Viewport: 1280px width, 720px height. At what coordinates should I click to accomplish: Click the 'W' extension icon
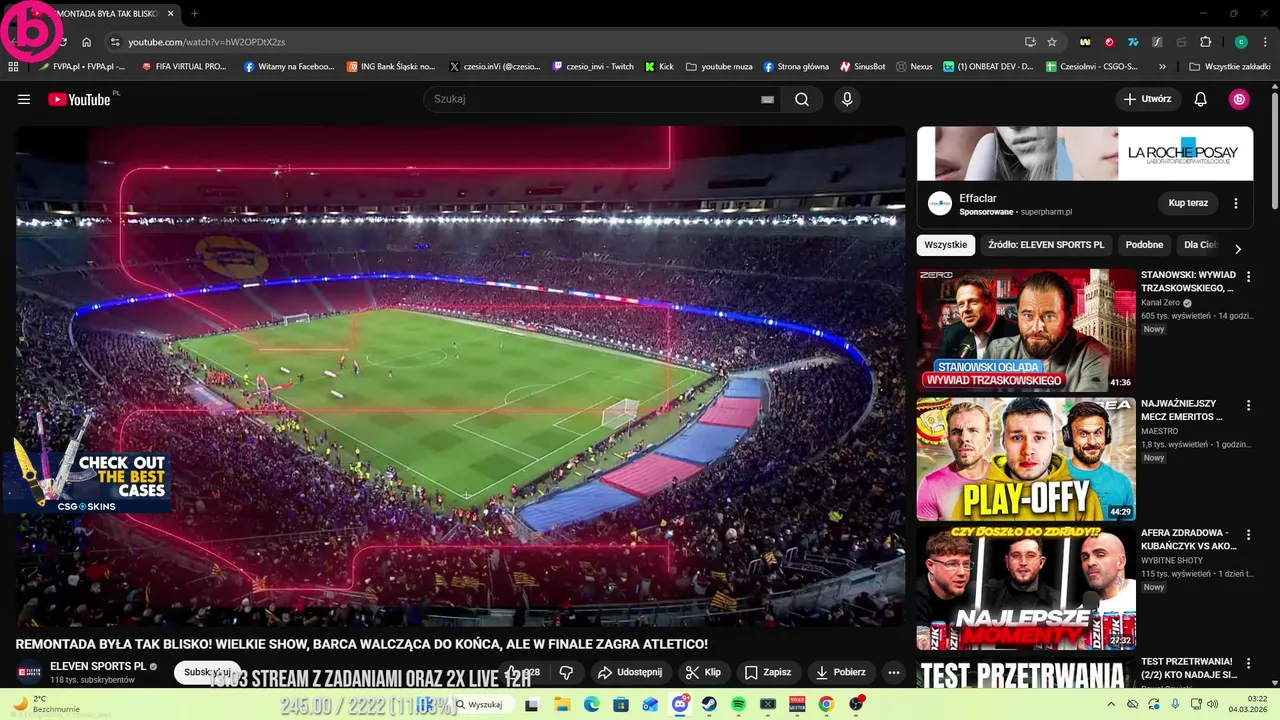(x=1085, y=42)
